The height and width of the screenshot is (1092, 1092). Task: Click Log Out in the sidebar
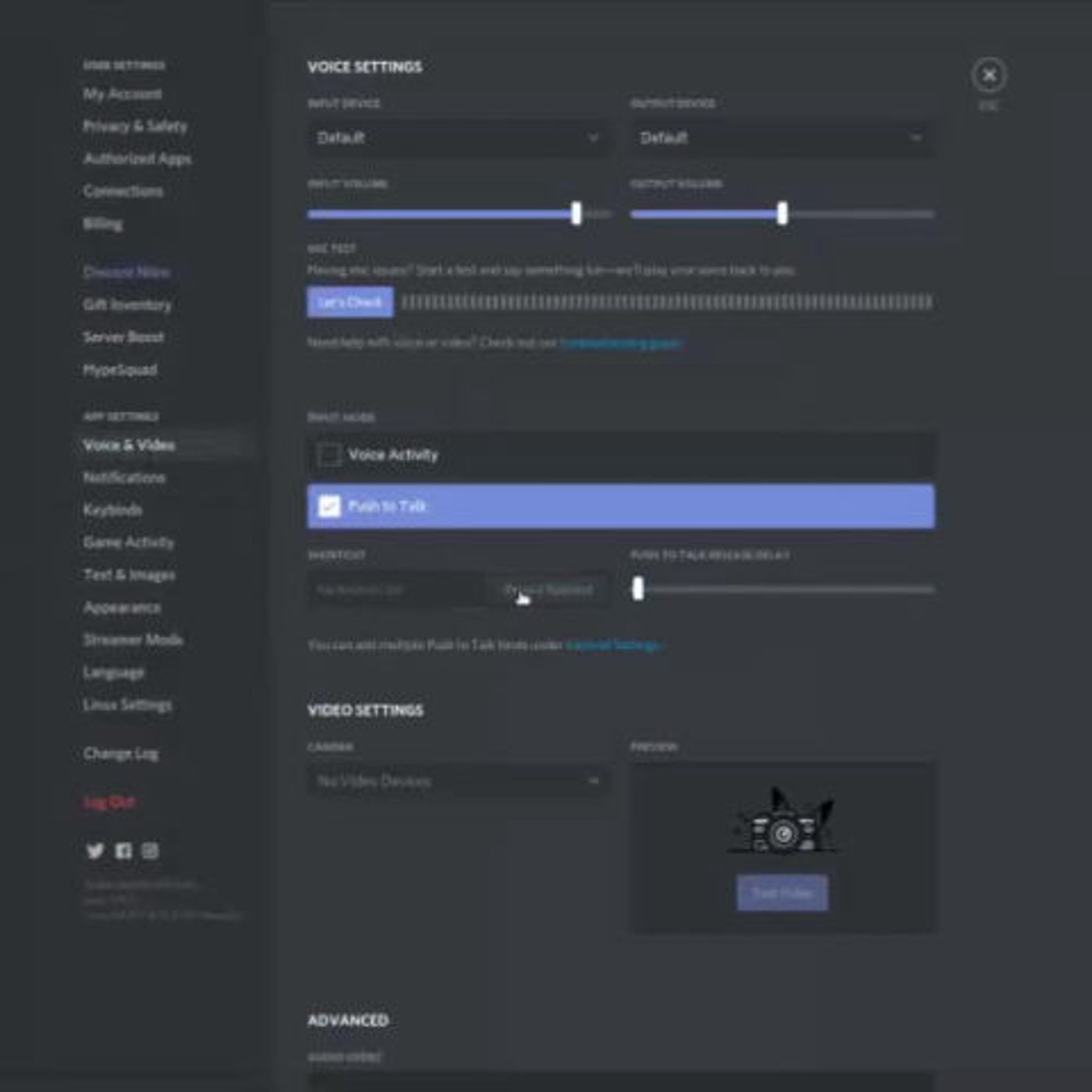click(x=108, y=802)
